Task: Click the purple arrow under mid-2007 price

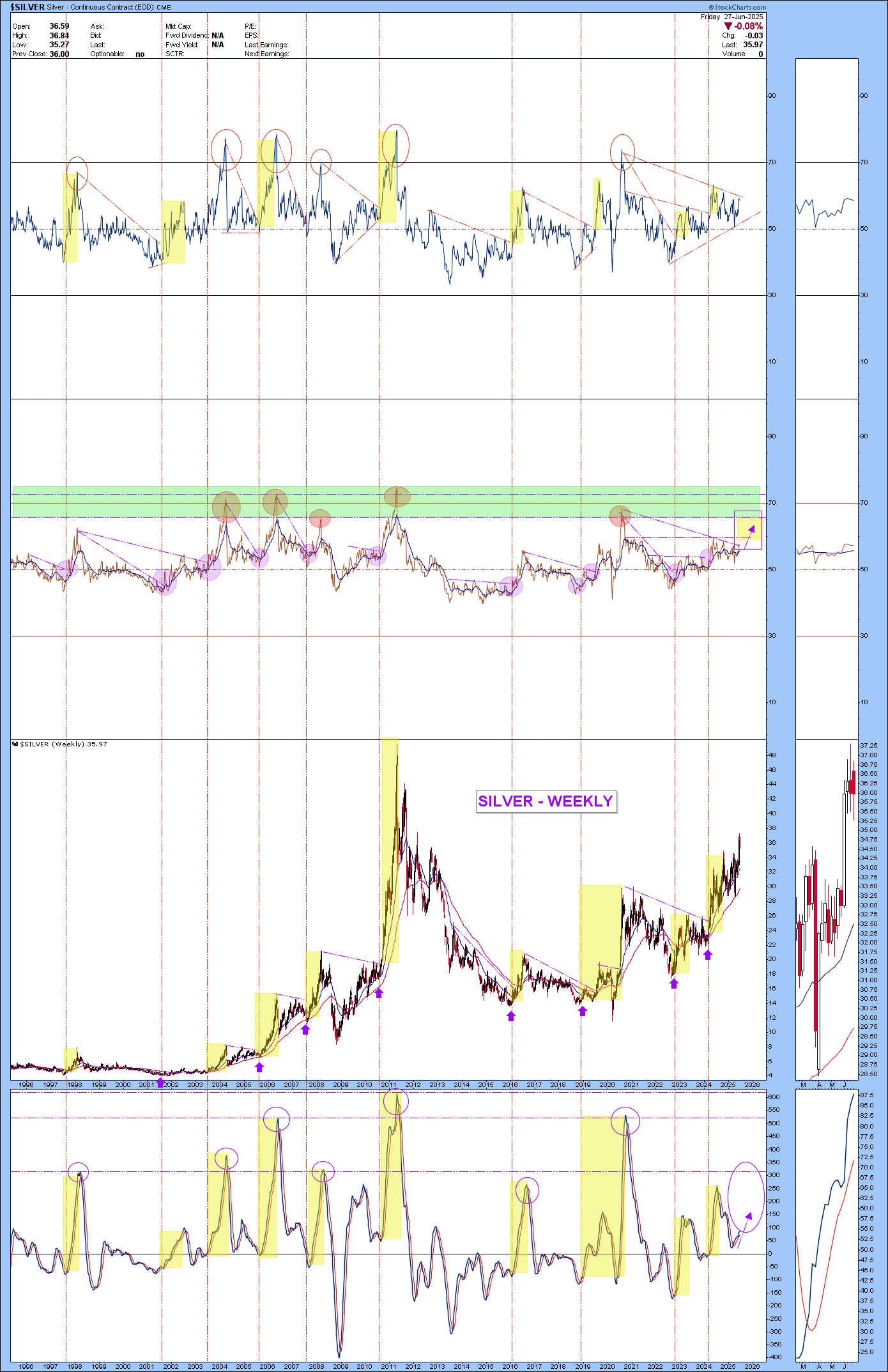Action: (305, 1029)
